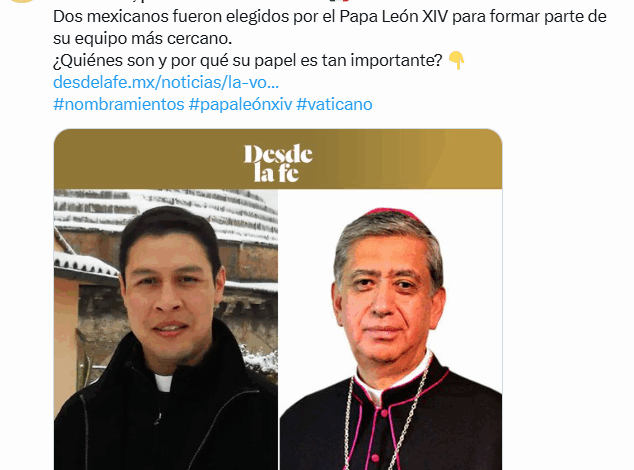Open the #nombramientos hashtag
The width and height of the screenshot is (634, 470).
(118, 104)
